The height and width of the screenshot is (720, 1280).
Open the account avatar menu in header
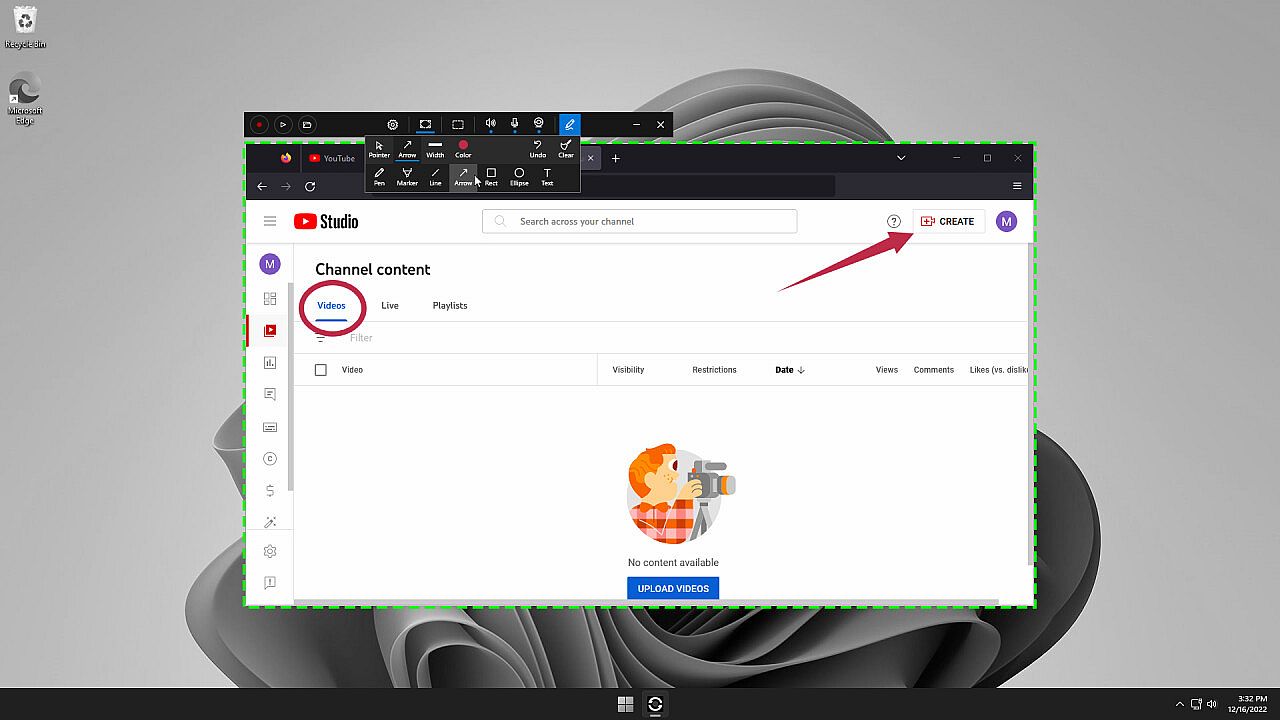pos(1007,221)
